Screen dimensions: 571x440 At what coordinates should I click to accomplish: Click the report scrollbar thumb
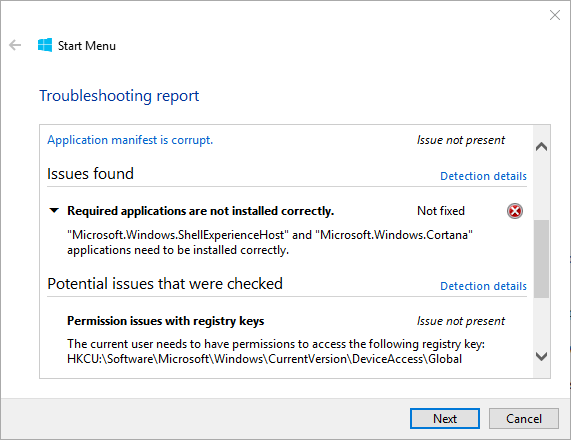click(x=542, y=259)
